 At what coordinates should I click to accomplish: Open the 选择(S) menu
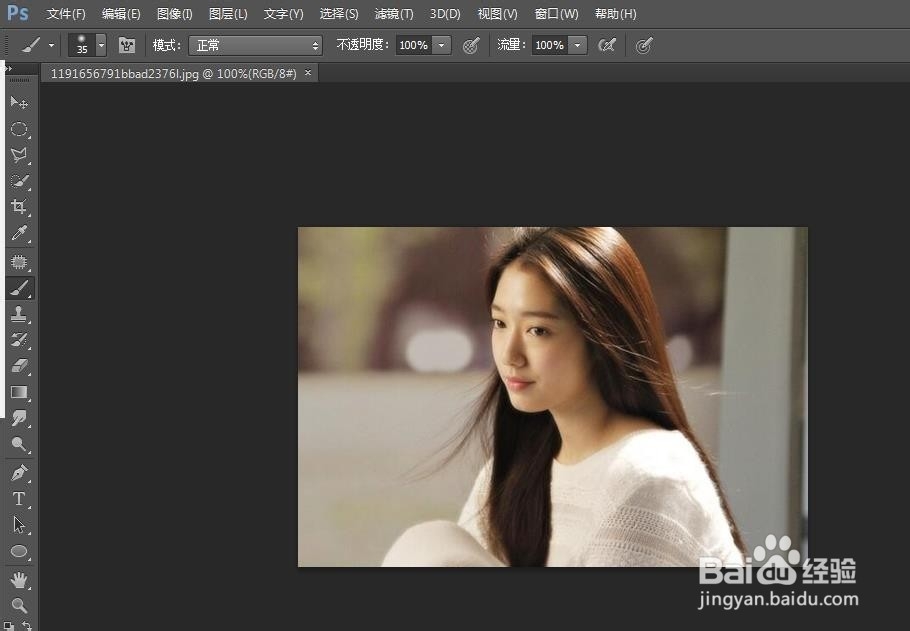click(x=339, y=13)
